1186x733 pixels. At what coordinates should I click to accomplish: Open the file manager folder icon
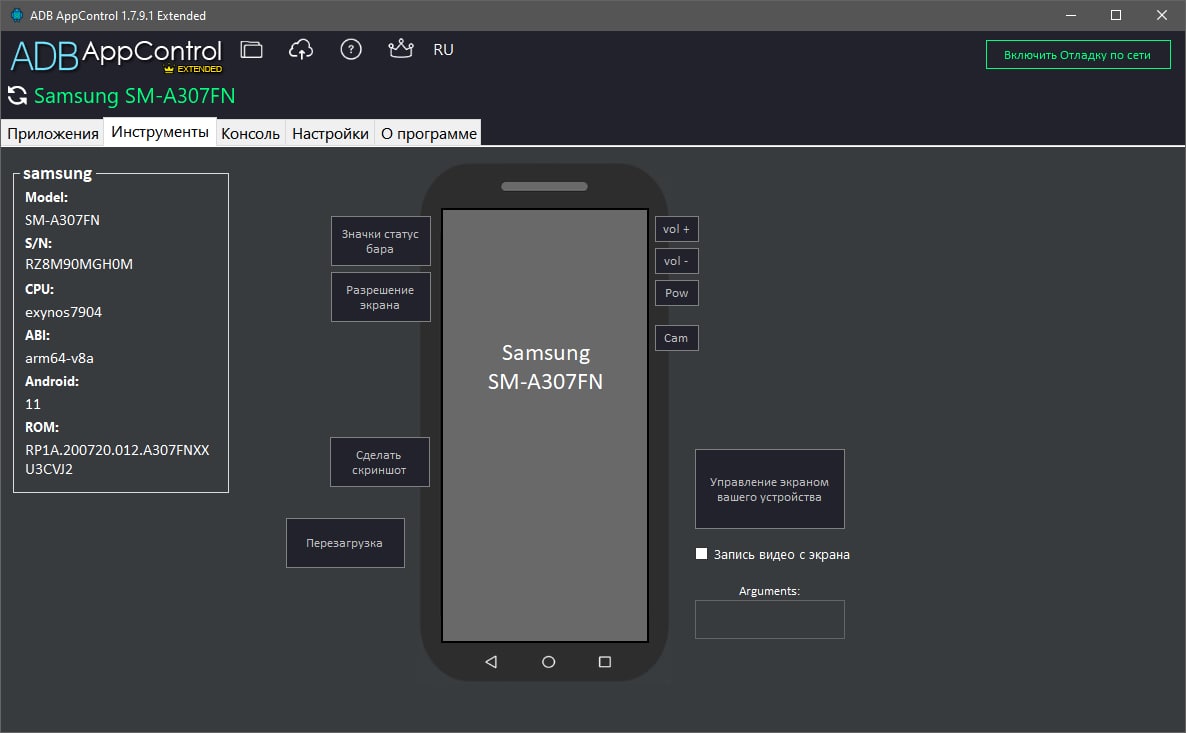[x=251, y=50]
